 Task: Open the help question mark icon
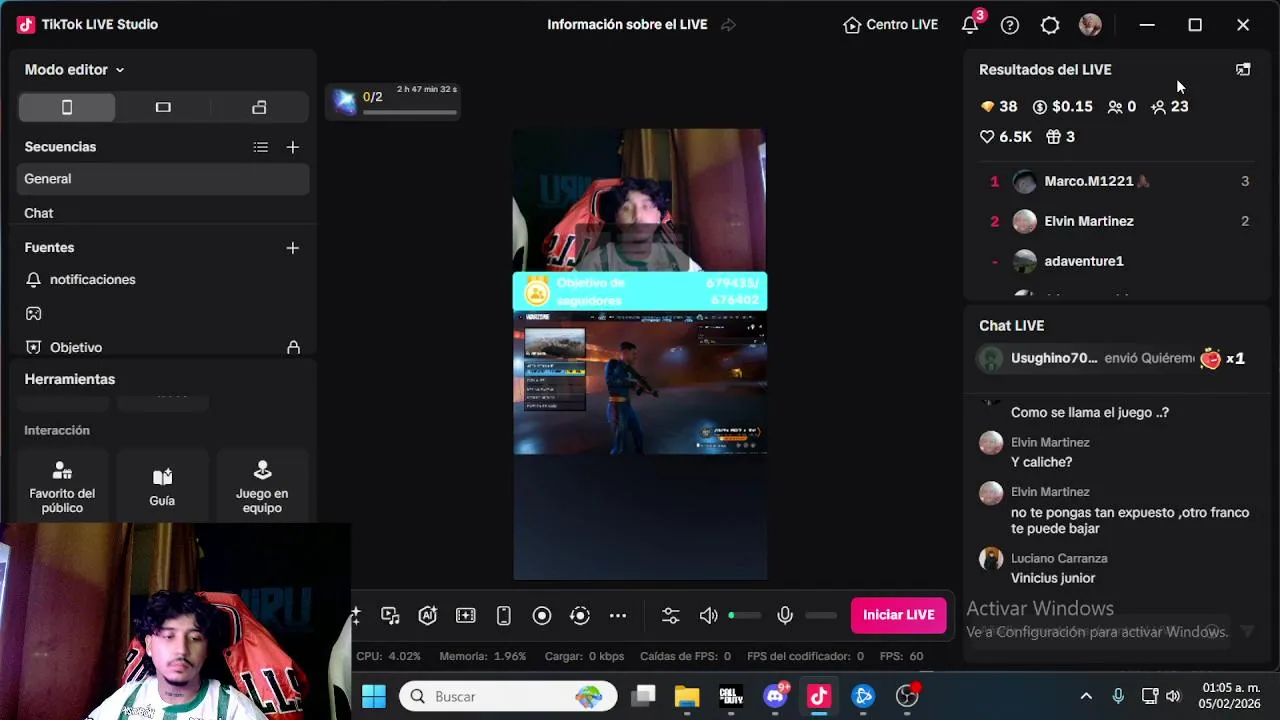click(x=1010, y=25)
